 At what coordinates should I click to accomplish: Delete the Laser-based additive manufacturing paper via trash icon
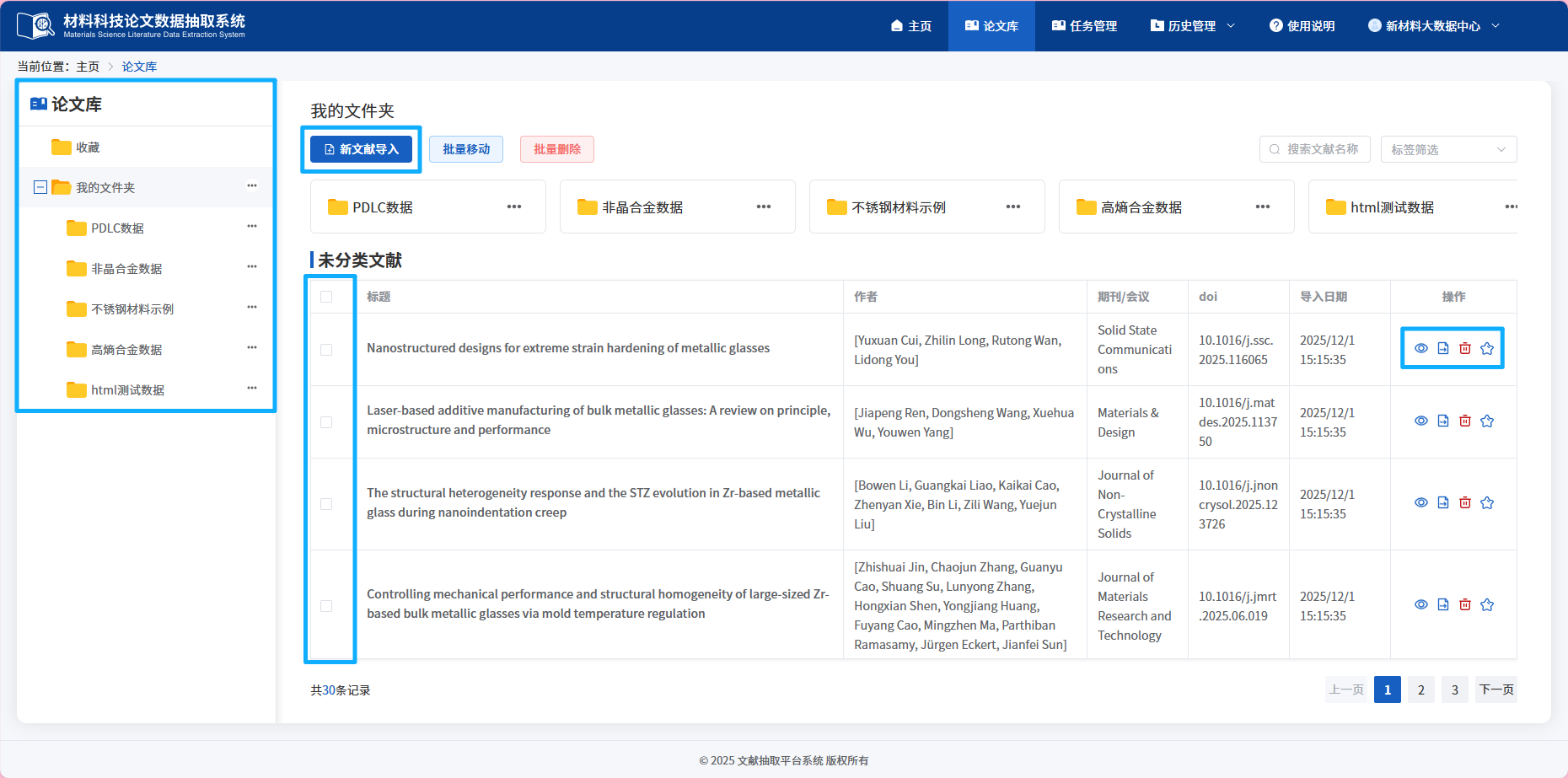pyautogui.click(x=1465, y=420)
